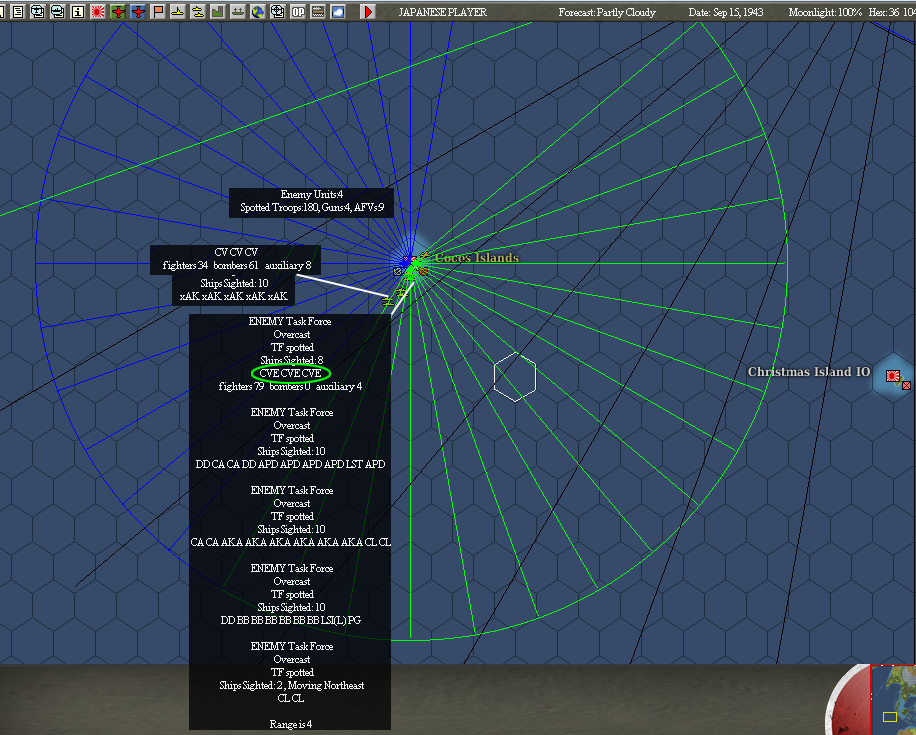Click the Christmas Island IO map label
The image size is (916, 735).
tap(809, 372)
